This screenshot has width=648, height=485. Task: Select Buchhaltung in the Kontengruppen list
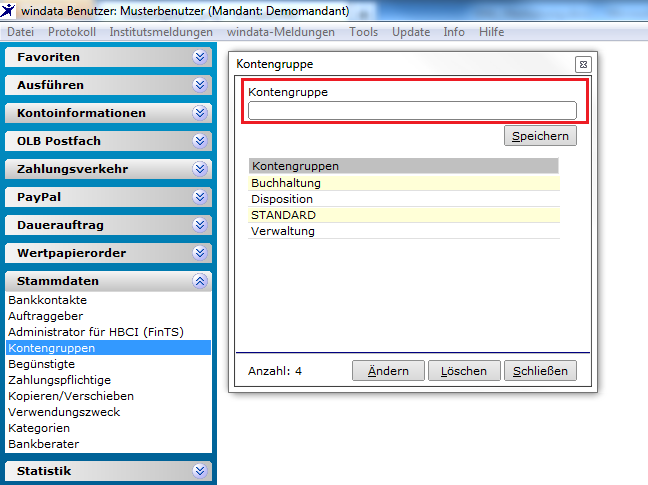[x=404, y=183]
